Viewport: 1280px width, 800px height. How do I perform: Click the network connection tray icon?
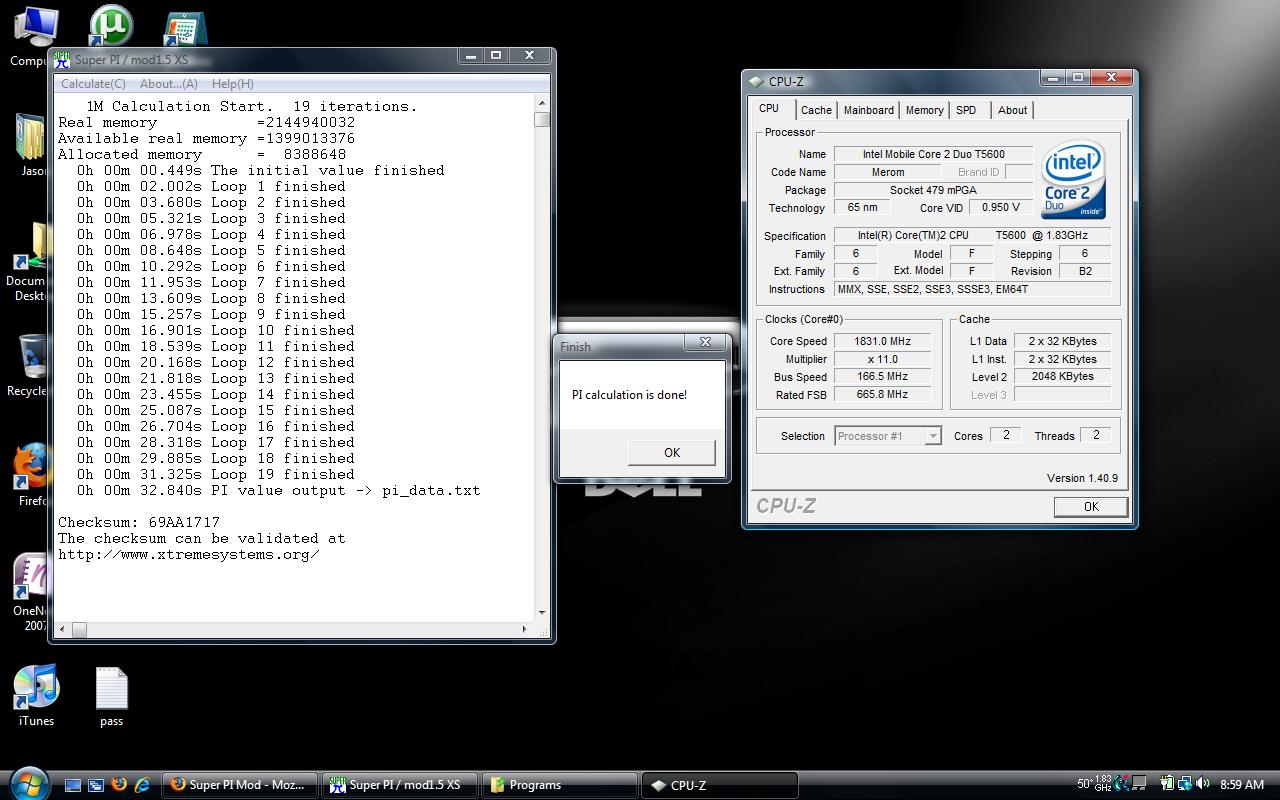point(1187,784)
